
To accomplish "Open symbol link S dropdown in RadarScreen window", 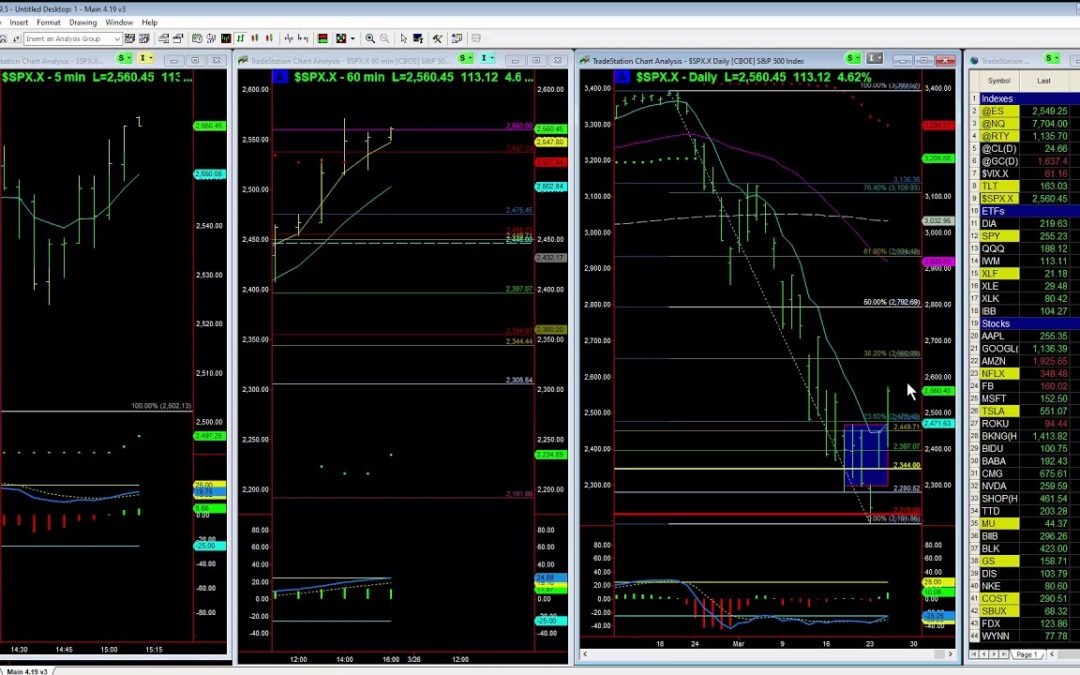I will point(1051,58).
